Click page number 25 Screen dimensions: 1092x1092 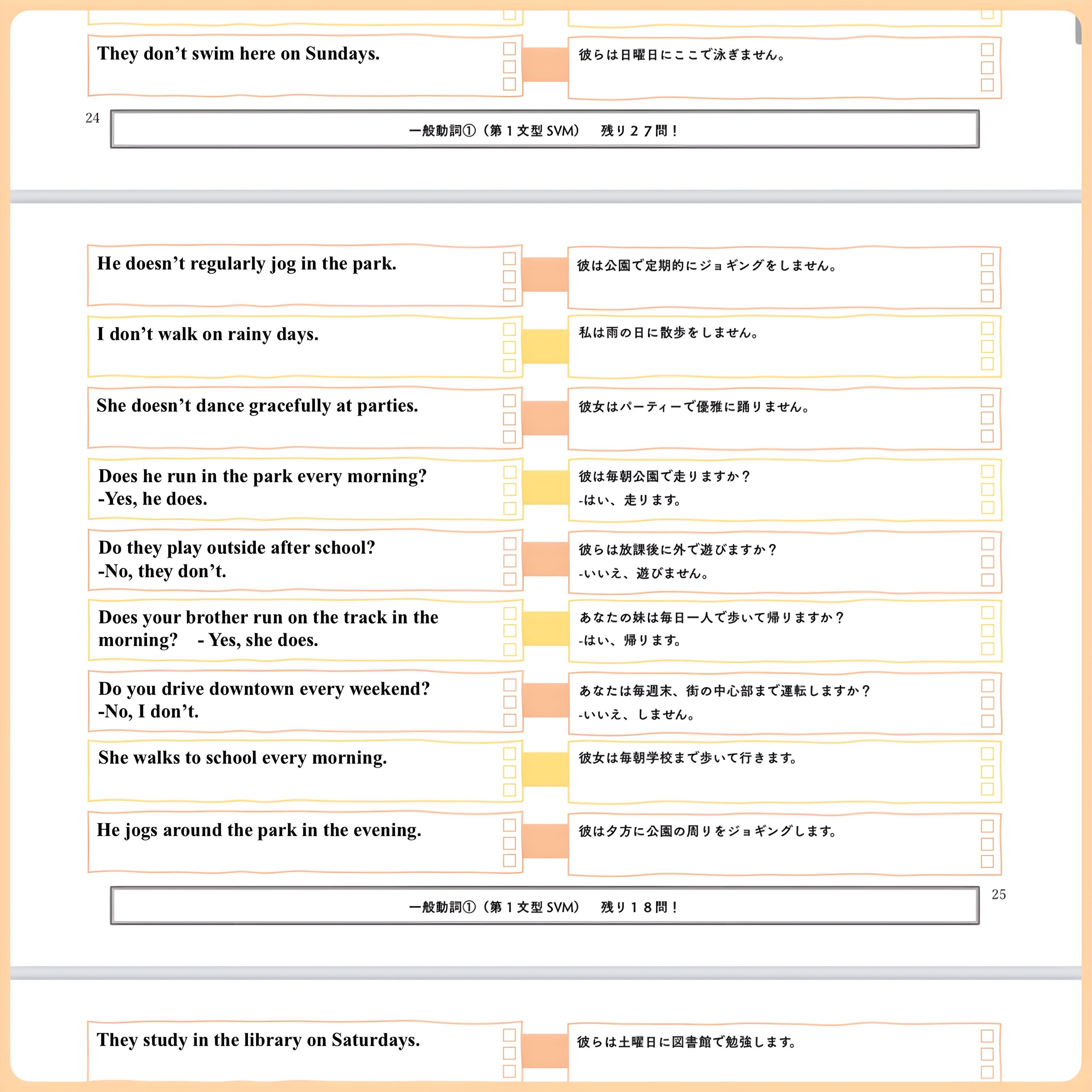coord(998,895)
